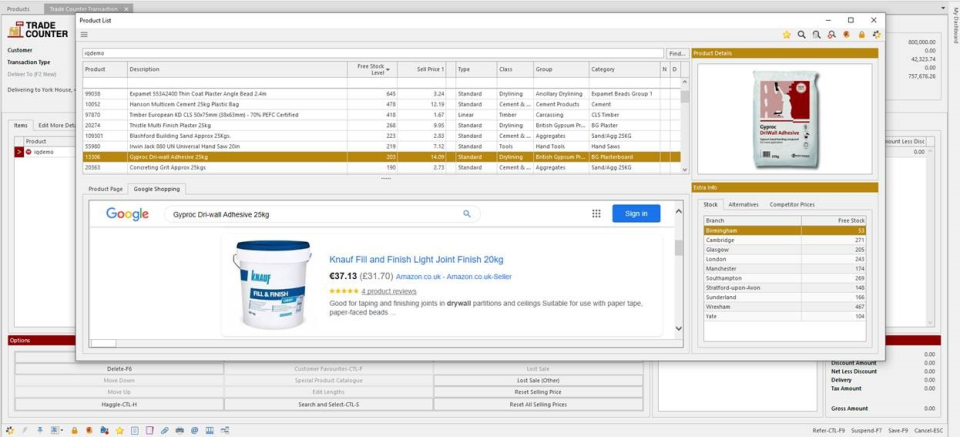Image resolution: width=960 pixels, height=437 pixels.
Task: Click the plain magnifier search icon in Product List toolbar
Action: click(801, 35)
